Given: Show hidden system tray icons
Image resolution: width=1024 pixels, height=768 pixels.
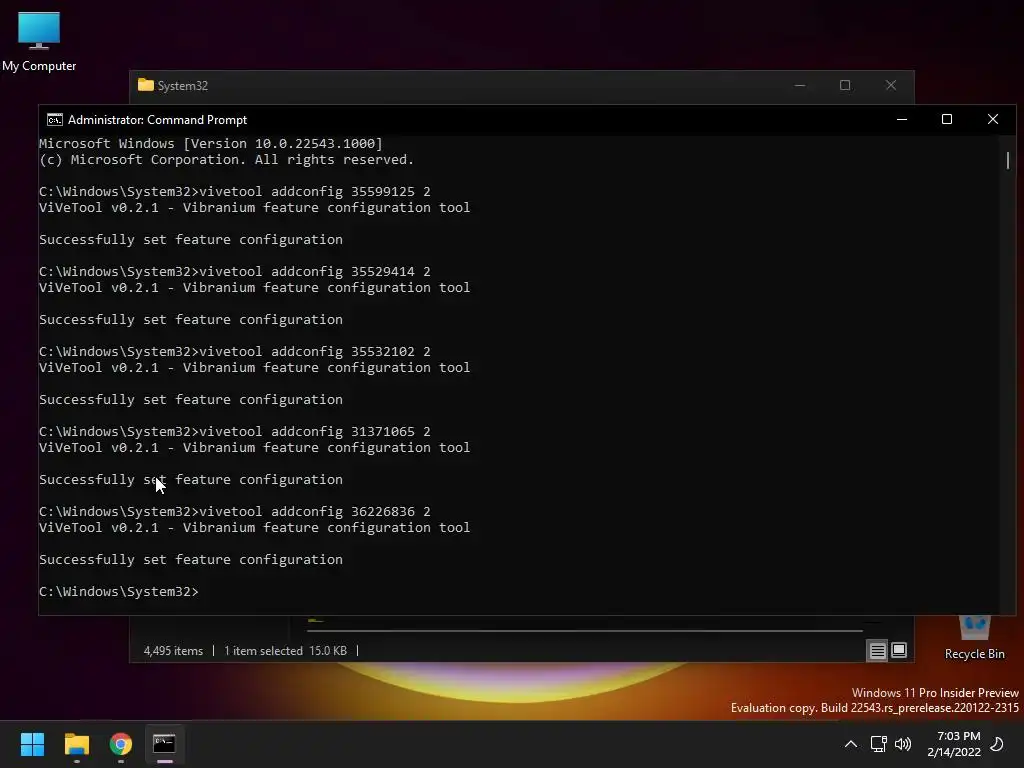Looking at the screenshot, I should (851, 744).
